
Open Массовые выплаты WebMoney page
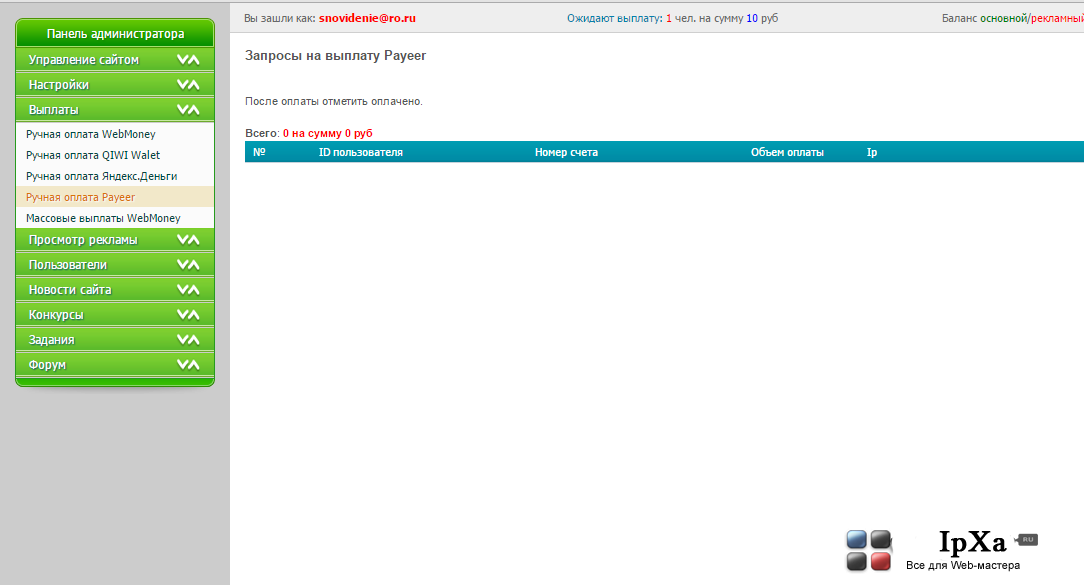click(x=103, y=218)
